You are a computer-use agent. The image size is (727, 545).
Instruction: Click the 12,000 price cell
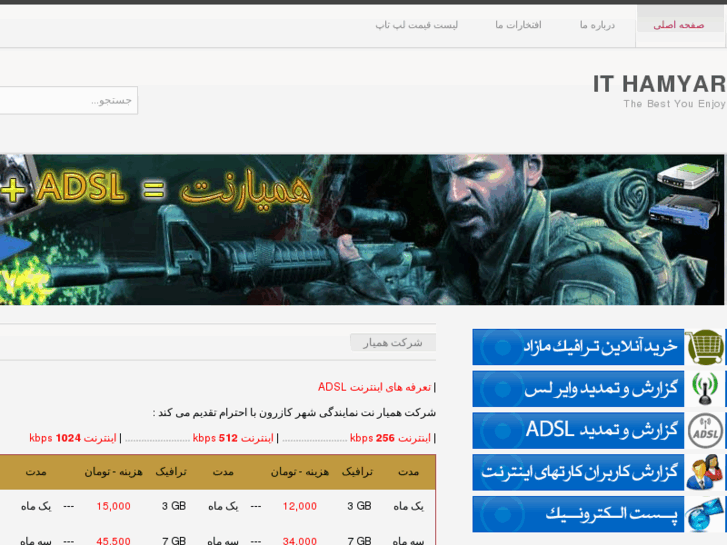(x=300, y=506)
